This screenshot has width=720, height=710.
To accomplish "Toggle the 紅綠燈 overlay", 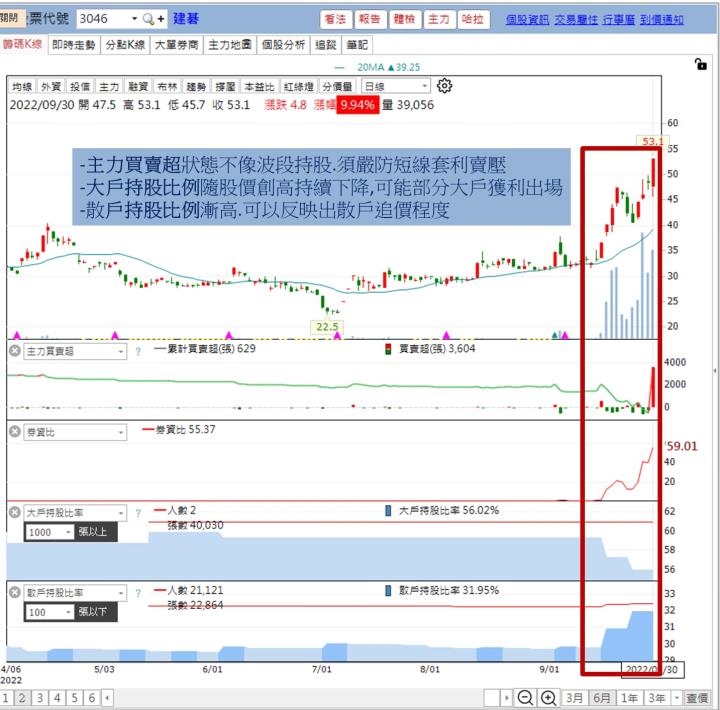I will [x=298, y=86].
